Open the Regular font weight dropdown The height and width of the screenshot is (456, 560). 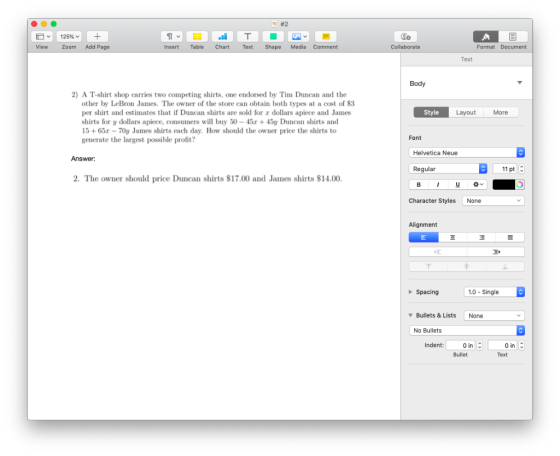click(448, 169)
